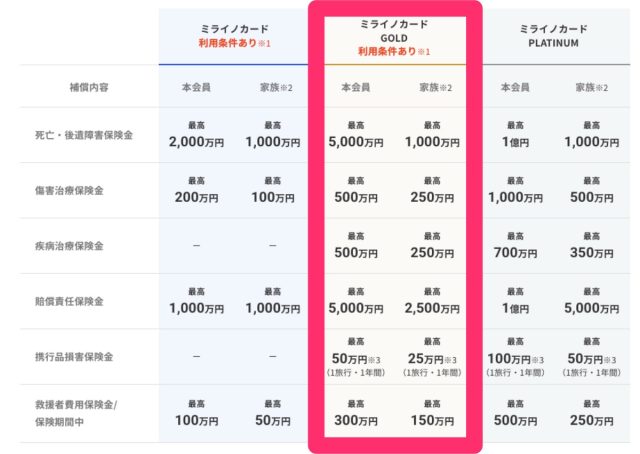The width and height of the screenshot is (640, 454).
Task: Click 家族※2 in the PLATINUM column
Action: [x=592, y=87]
